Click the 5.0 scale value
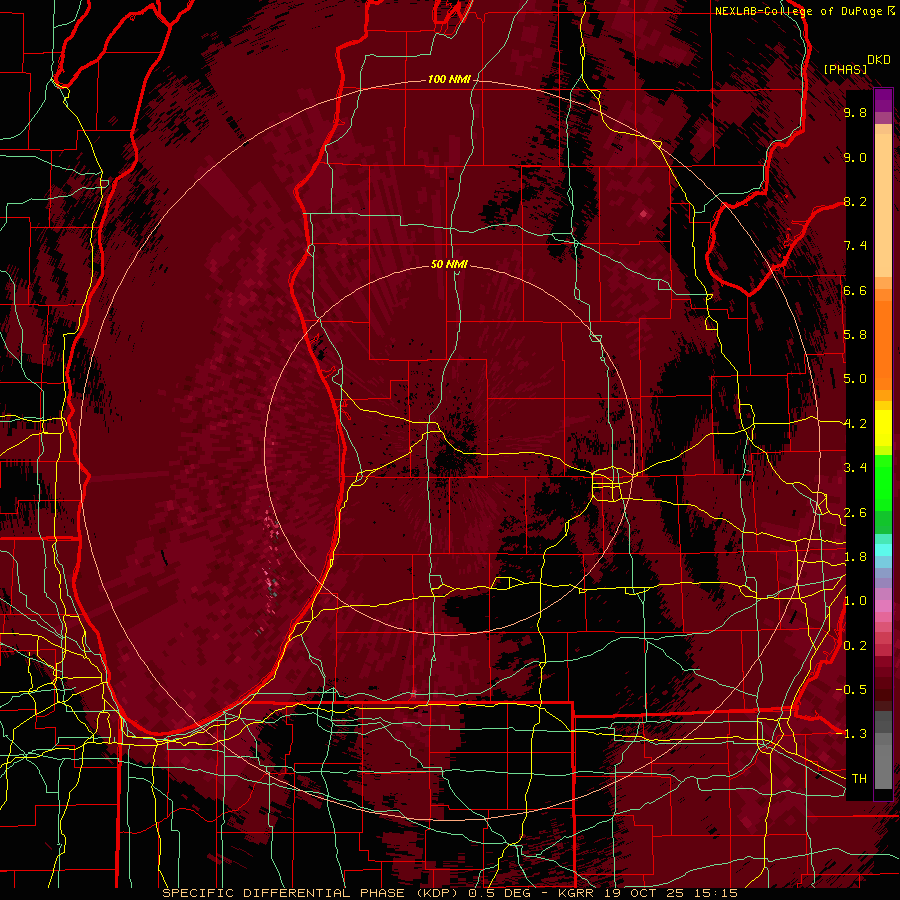 [855, 379]
